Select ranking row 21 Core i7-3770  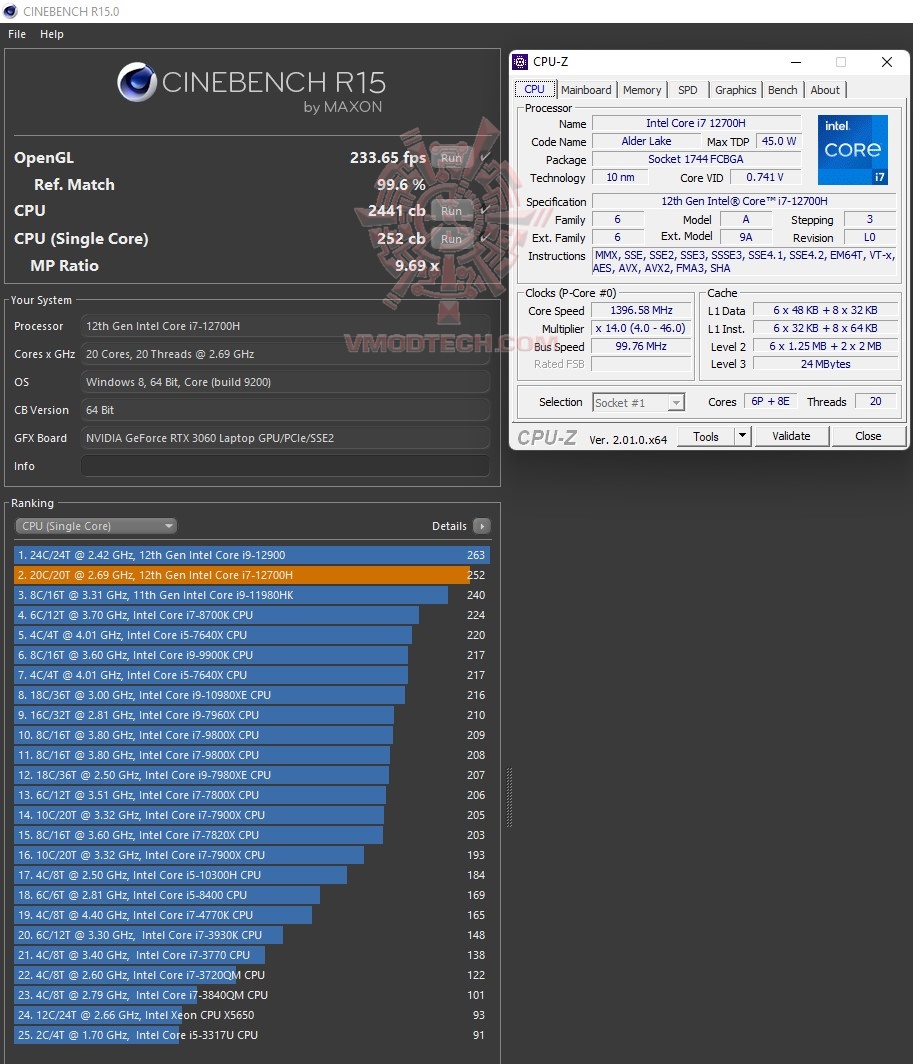tap(252, 955)
